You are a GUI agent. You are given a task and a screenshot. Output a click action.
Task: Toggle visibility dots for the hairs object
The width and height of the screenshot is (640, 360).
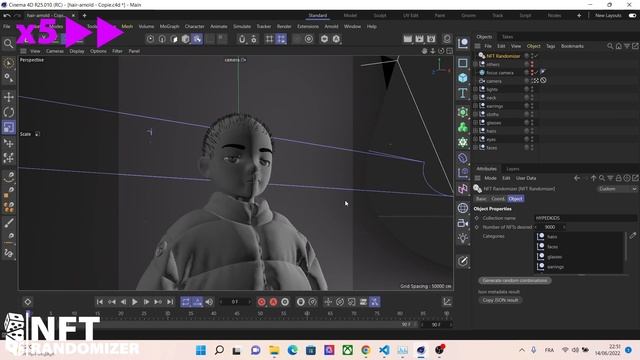click(x=532, y=131)
